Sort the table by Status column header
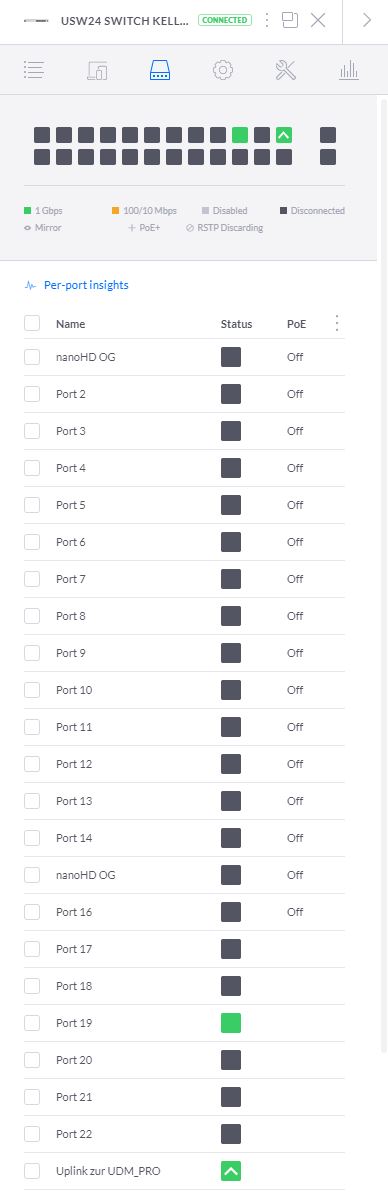 237,324
